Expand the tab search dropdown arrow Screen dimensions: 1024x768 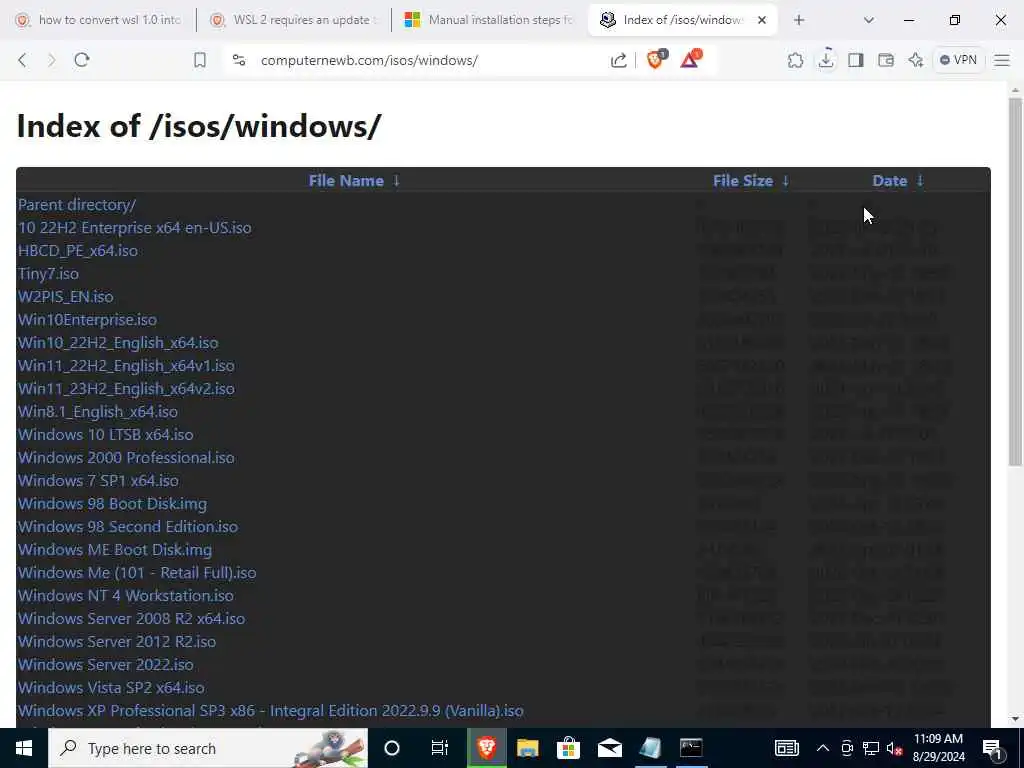869,20
